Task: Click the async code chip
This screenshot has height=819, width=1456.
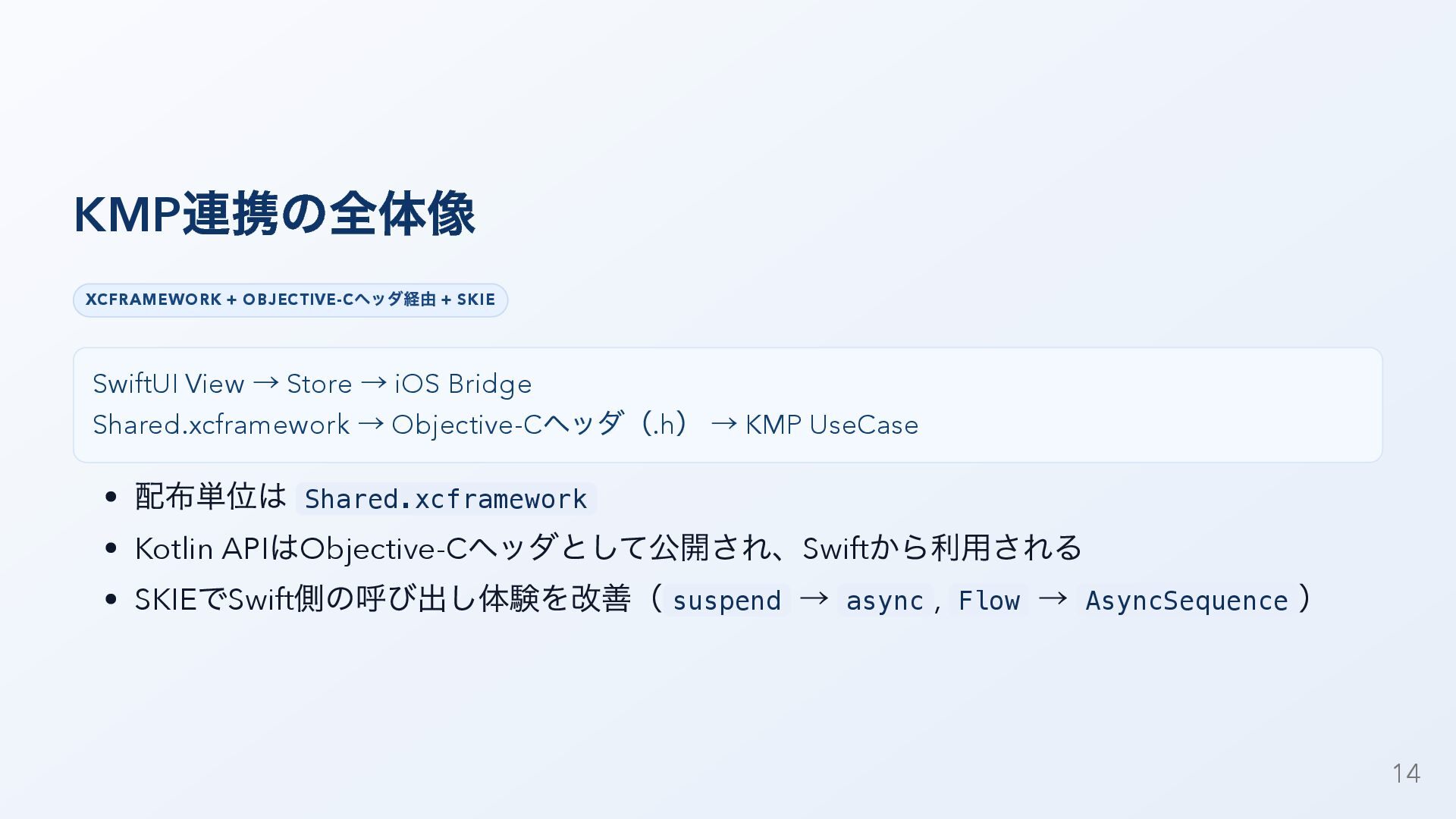Action: point(885,601)
